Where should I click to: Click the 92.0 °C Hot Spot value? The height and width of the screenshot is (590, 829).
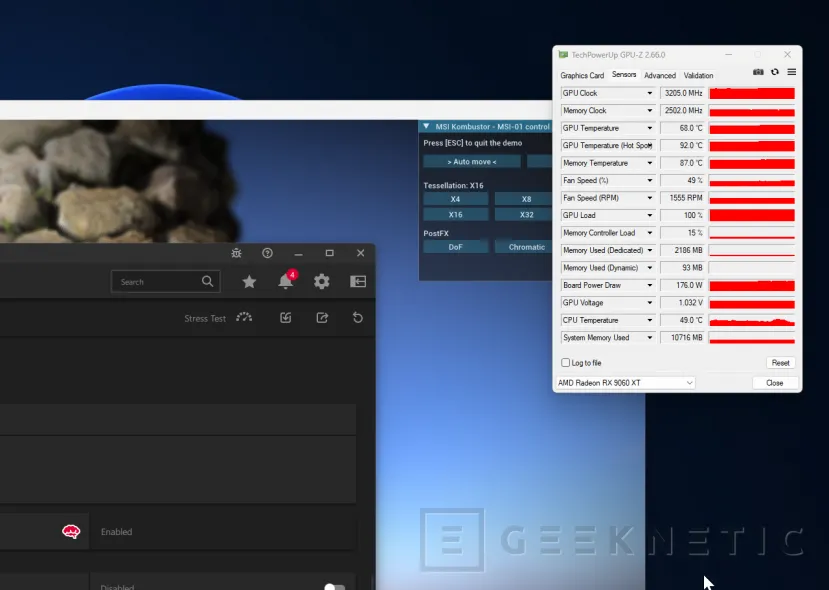pyautogui.click(x=683, y=145)
